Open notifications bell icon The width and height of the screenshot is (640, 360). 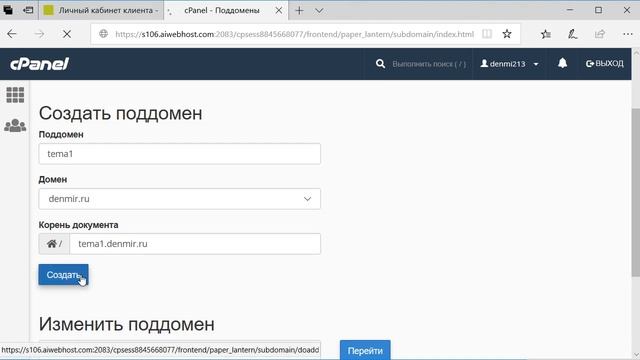(x=562, y=63)
